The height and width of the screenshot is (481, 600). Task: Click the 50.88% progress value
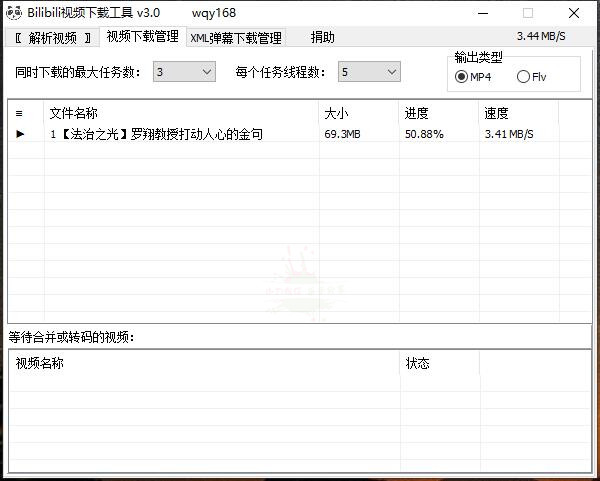point(424,134)
